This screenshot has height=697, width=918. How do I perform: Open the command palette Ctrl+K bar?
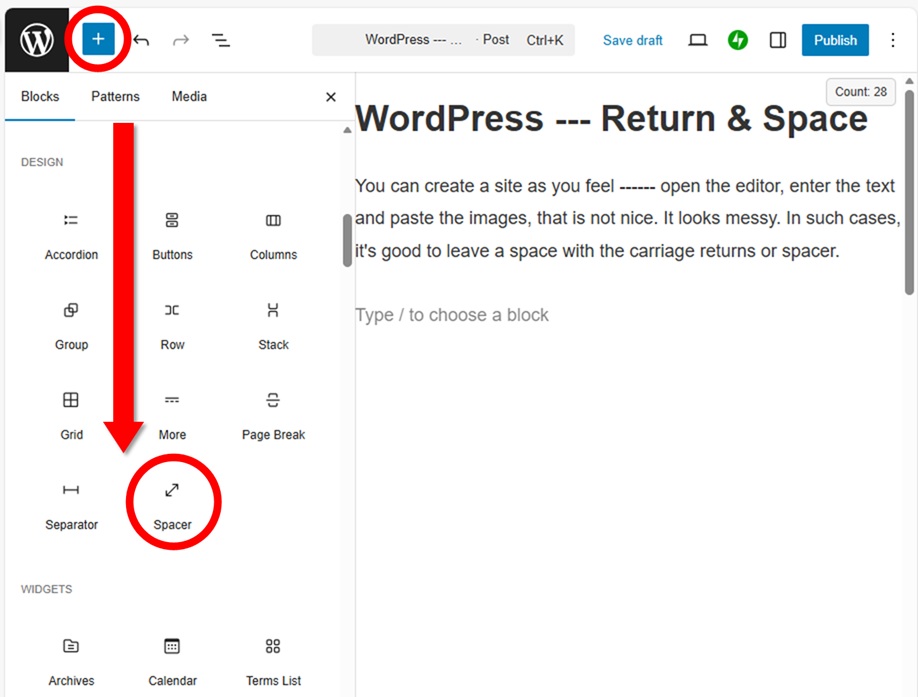point(443,40)
